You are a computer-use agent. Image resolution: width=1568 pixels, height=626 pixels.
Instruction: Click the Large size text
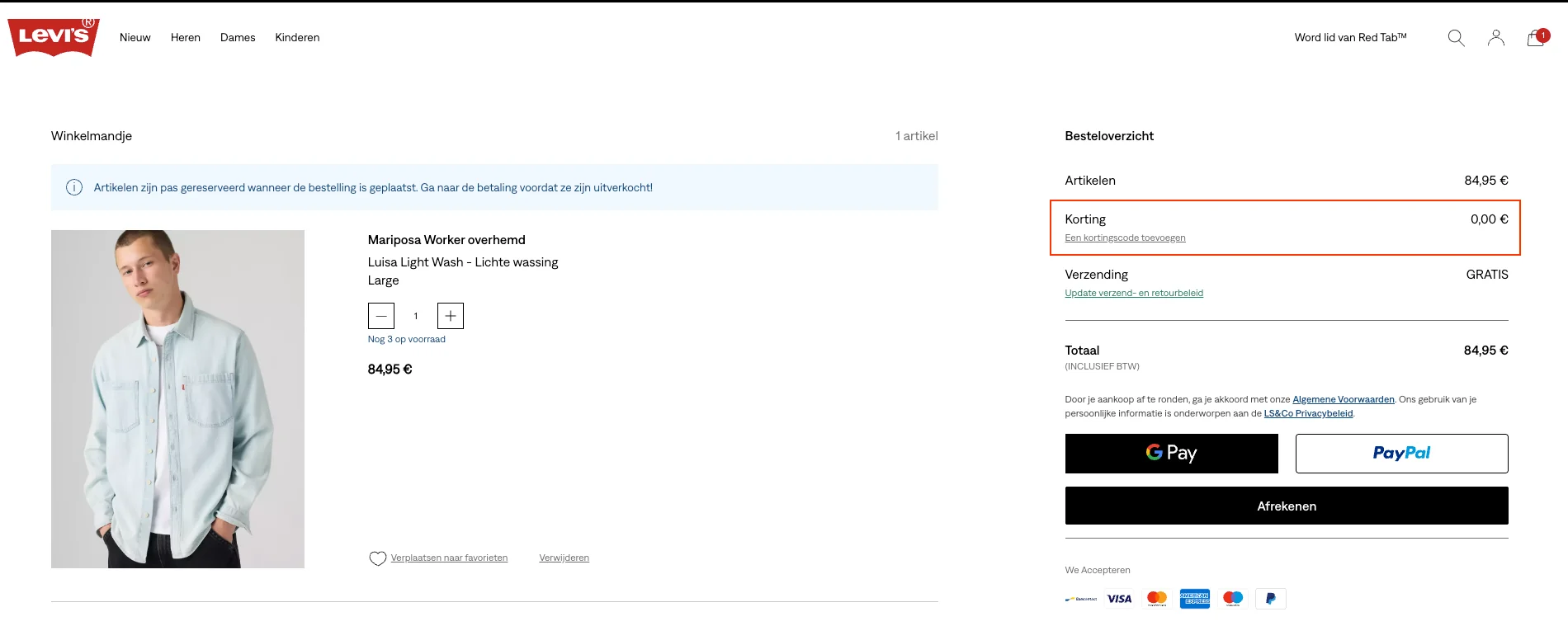[x=384, y=280]
